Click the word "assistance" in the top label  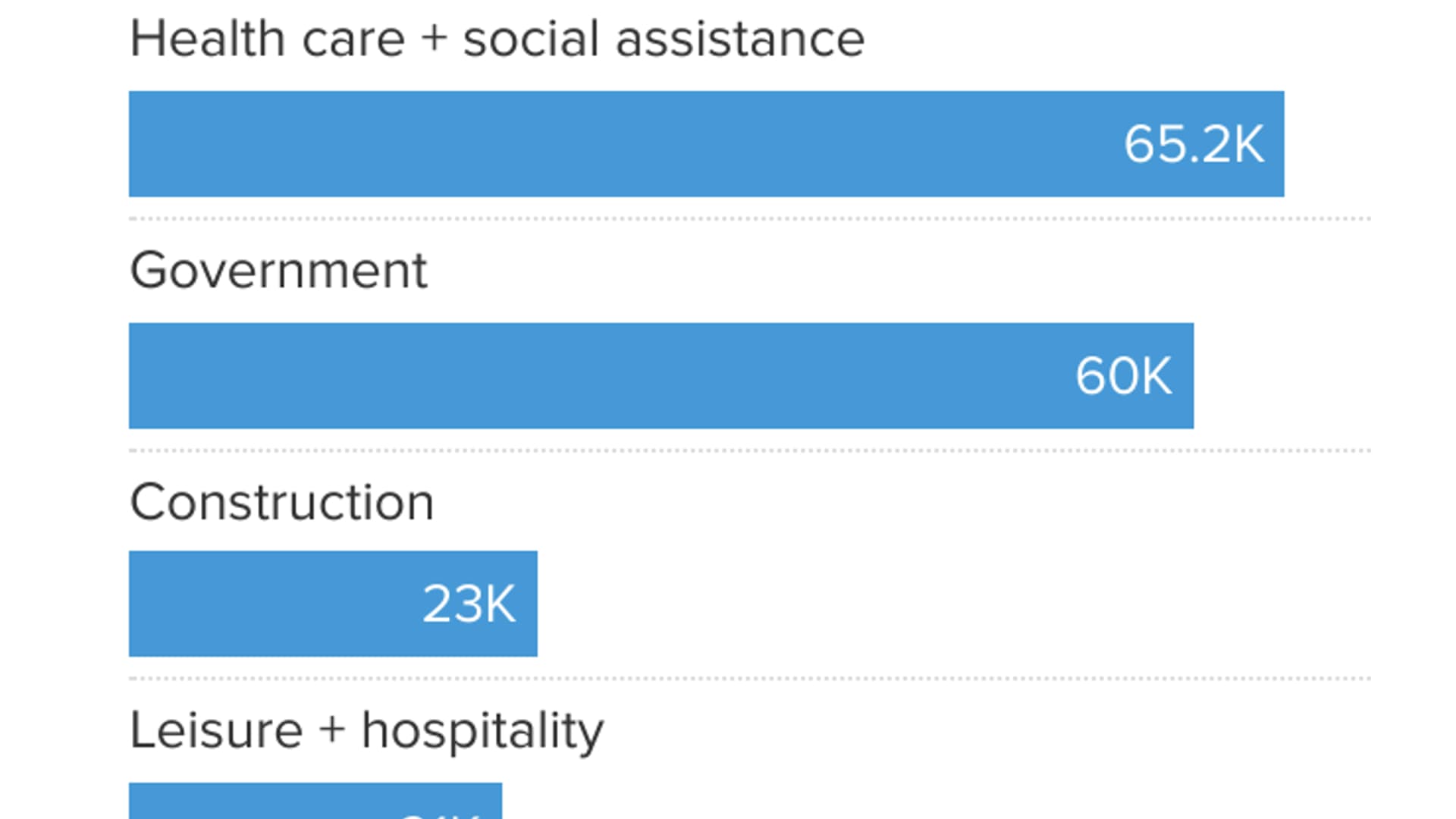point(740,39)
